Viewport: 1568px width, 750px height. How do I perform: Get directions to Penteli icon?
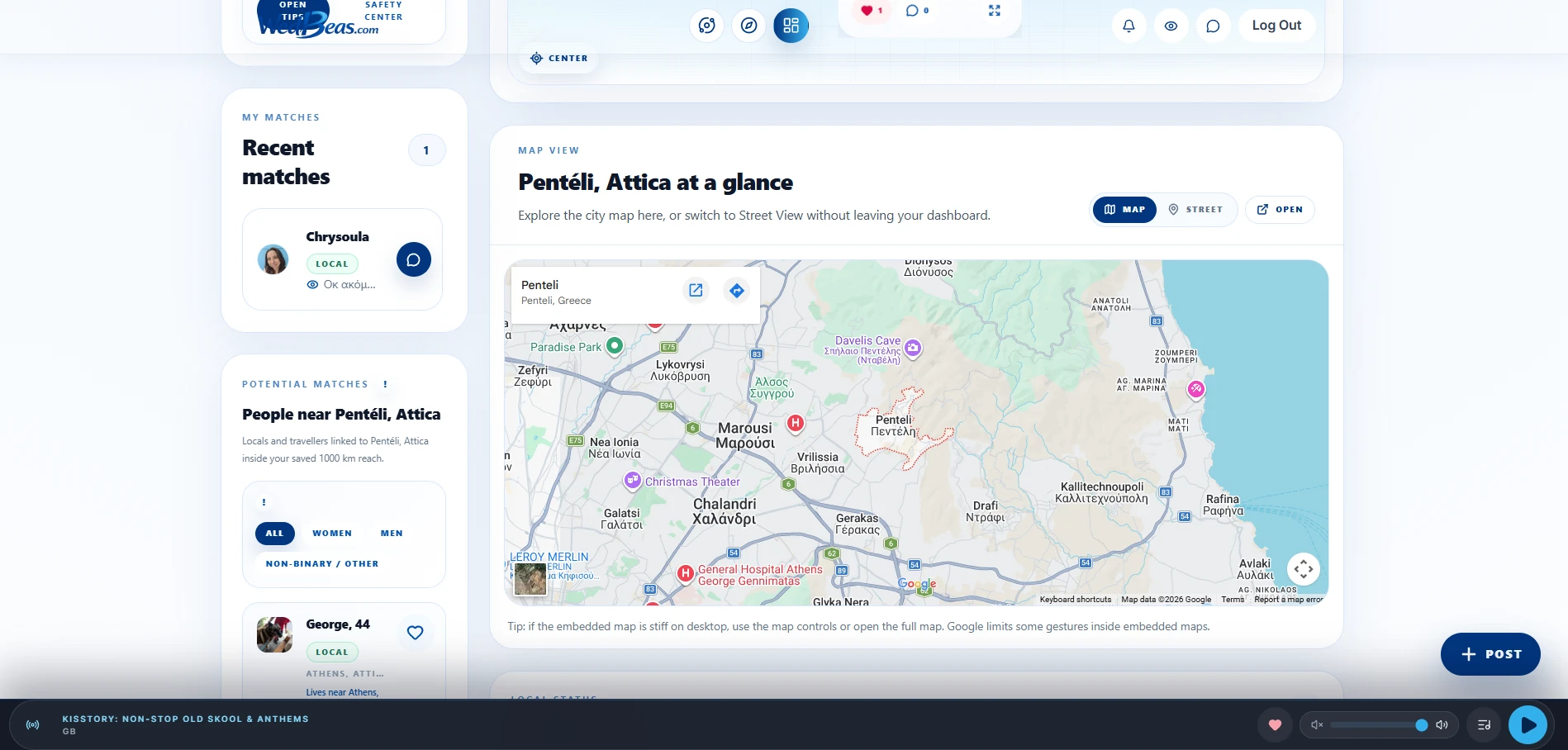[x=737, y=290]
